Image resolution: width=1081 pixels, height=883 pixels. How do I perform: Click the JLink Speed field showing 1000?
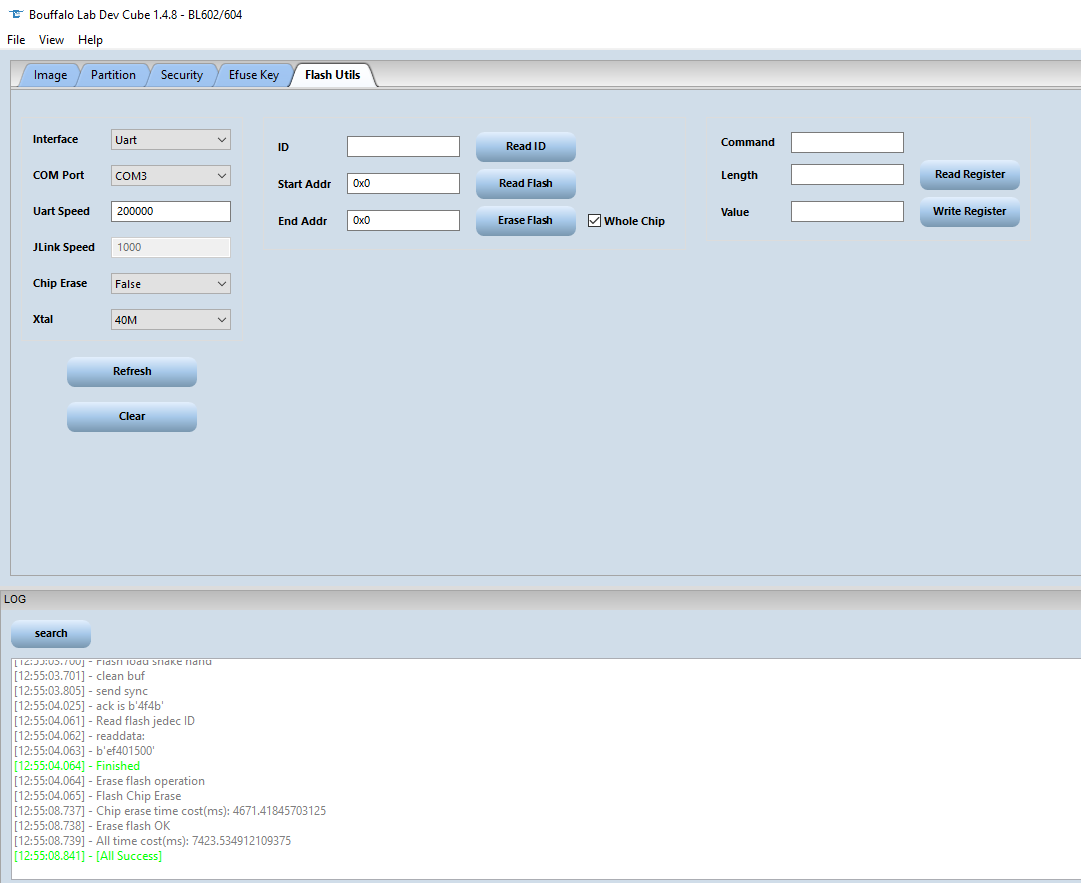click(x=171, y=247)
